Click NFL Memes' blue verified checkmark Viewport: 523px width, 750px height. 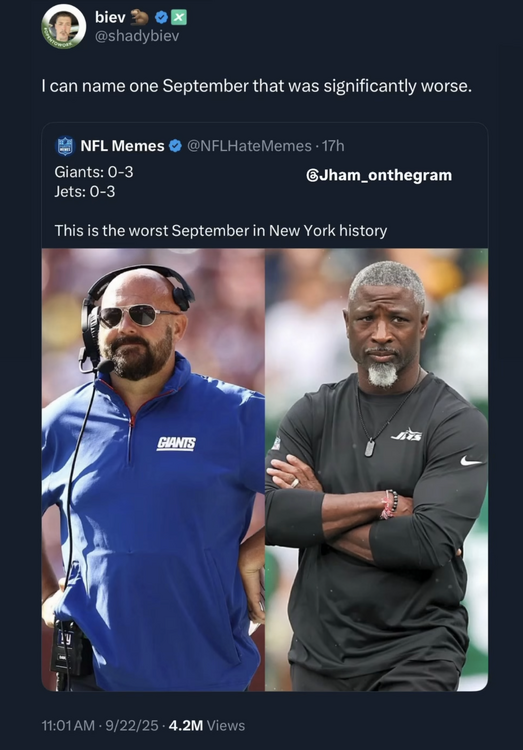click(176, 146)
